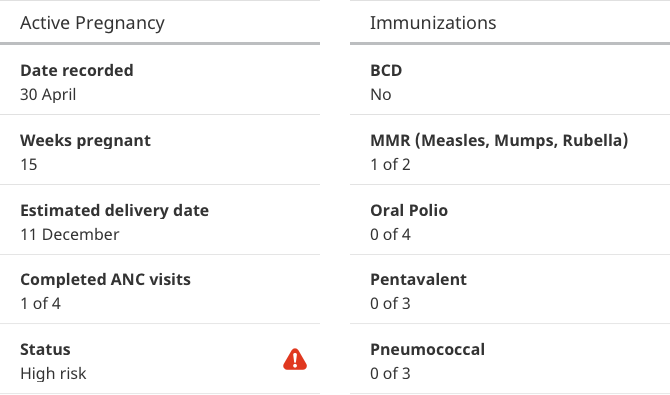Click the red high risk warning icon
Image resolution: width=670 pixels, height=395 pixels.
295,359
